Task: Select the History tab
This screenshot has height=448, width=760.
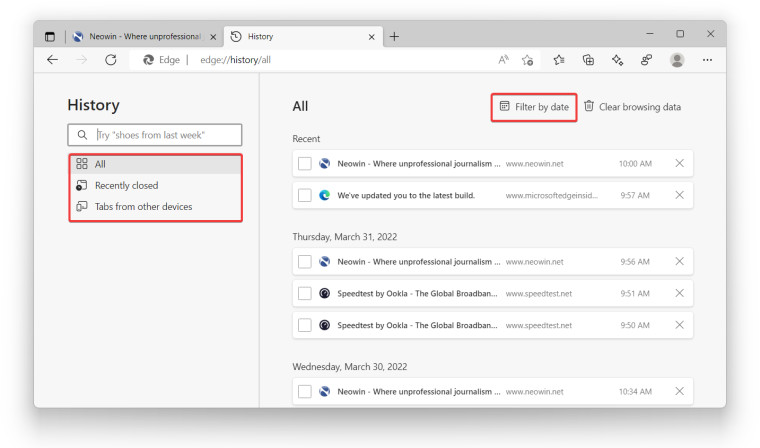Action: 303,36
